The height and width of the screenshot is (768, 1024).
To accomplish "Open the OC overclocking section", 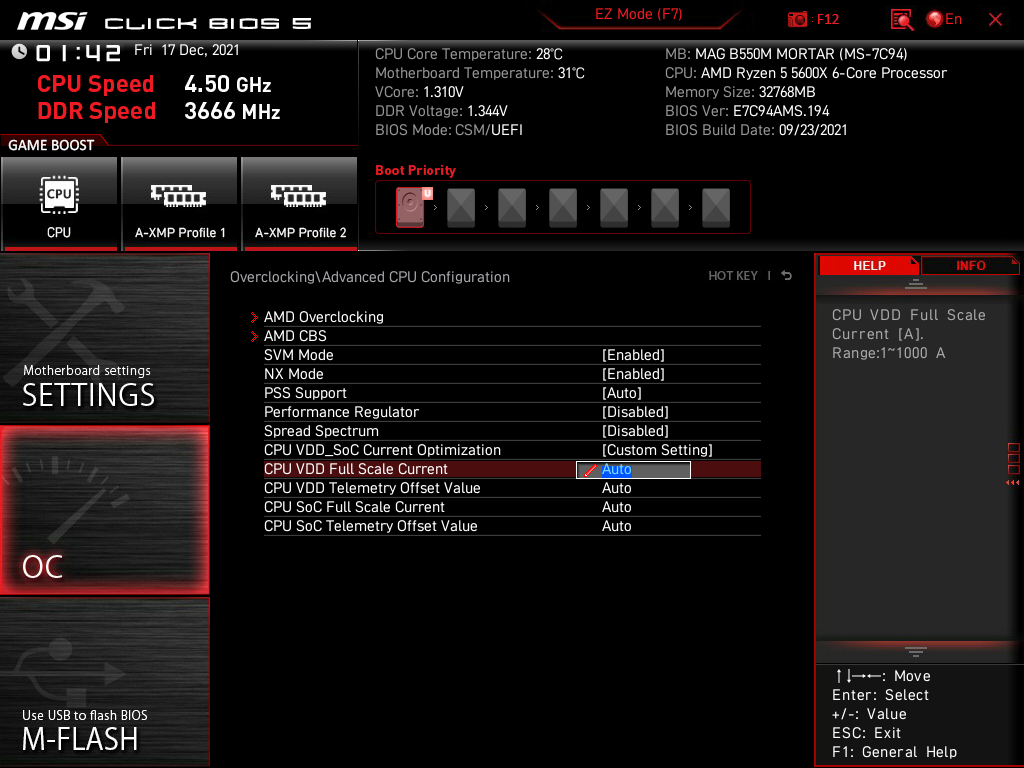I will 104,510.
